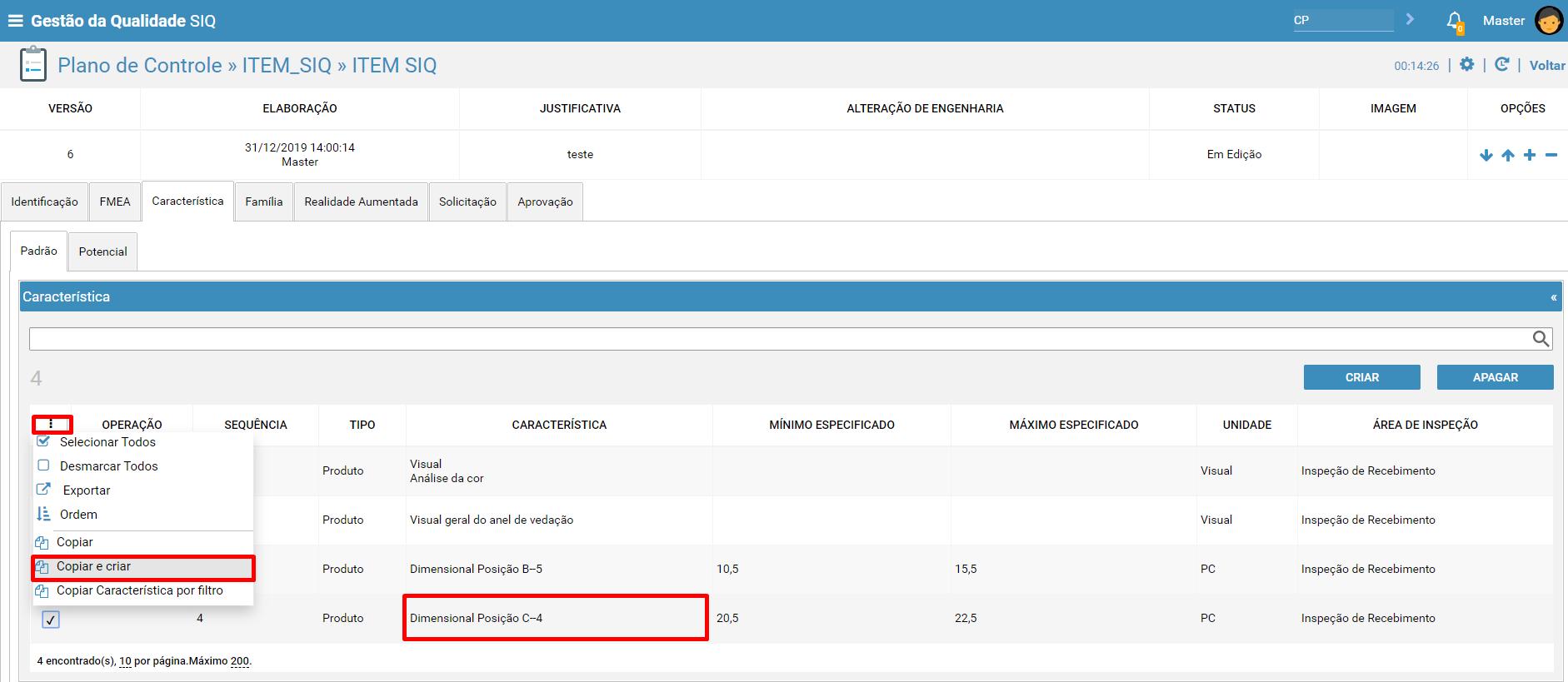Open the Potencial sub-tab
The height and width of the screenshot is (682, 1568).
(x=103, y=251)
